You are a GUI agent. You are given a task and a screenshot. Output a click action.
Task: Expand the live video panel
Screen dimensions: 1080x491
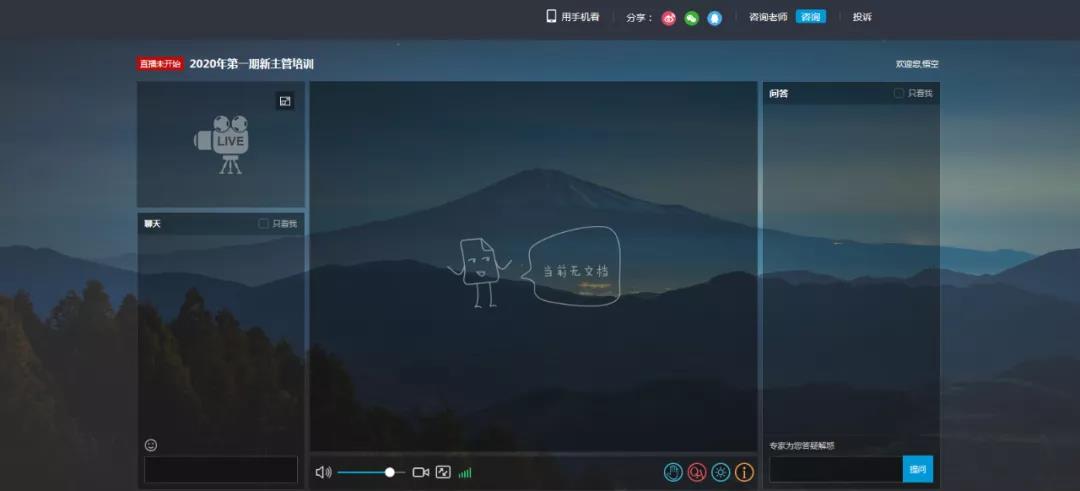[285, 101]
